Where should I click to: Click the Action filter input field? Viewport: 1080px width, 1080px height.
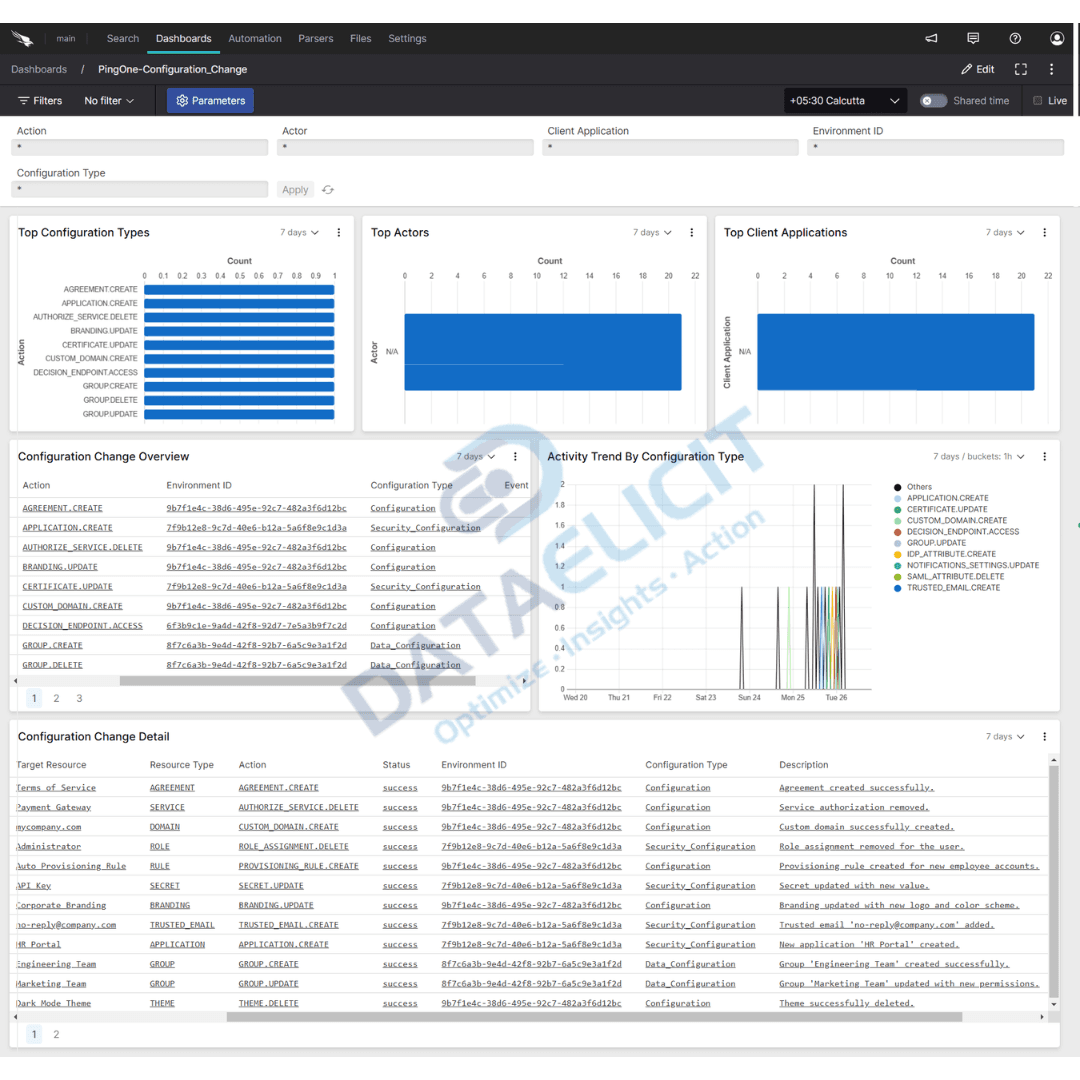click(140, 147)
